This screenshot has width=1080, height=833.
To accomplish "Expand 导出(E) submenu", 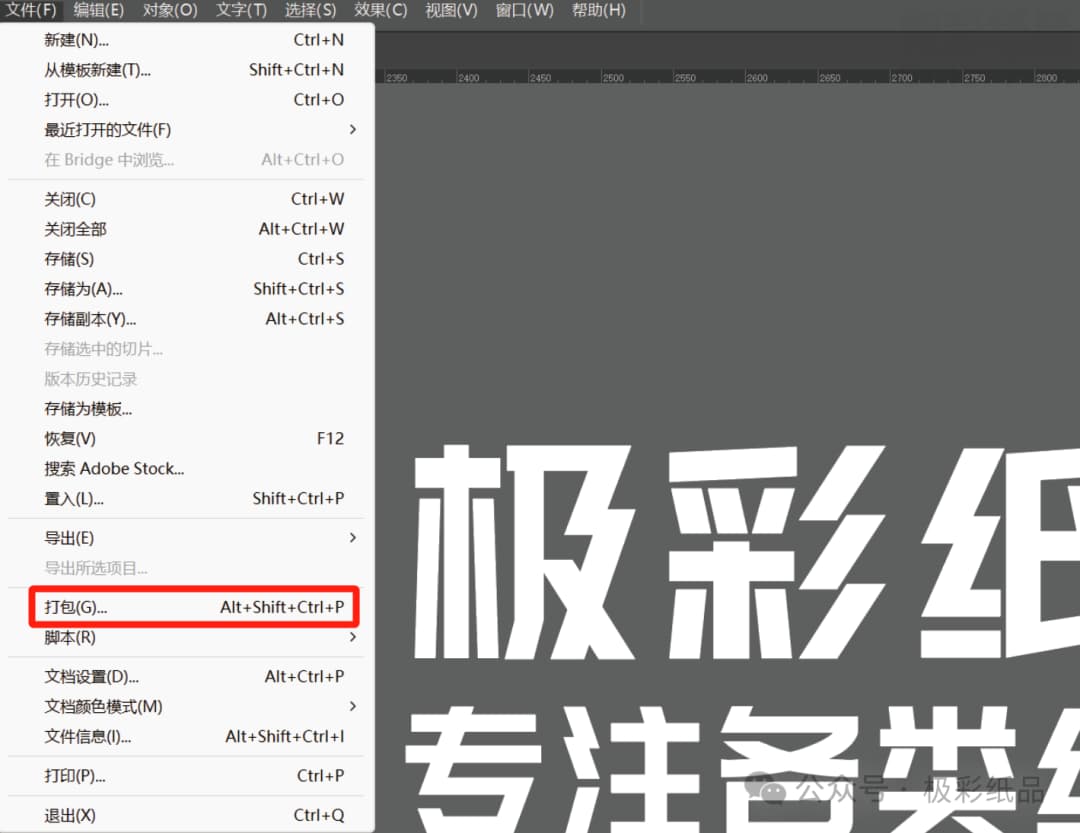I will [x=187, y=538].
